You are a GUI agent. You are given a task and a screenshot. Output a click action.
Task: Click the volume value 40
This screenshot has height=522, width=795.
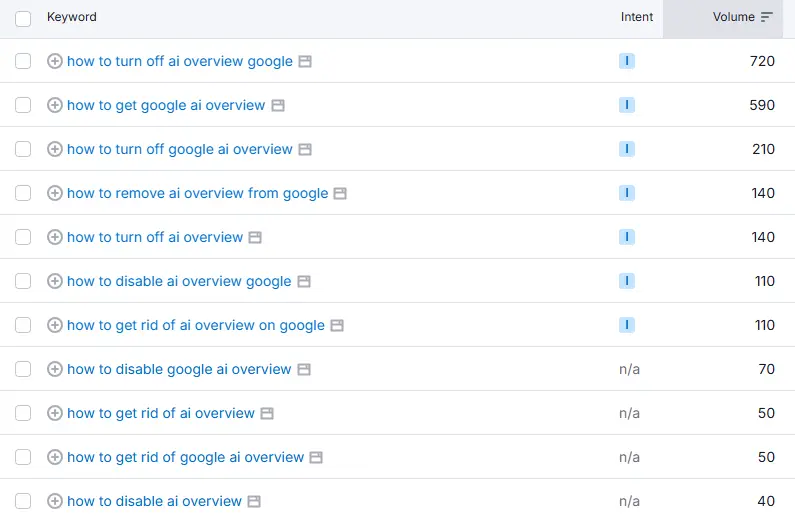pyautogui.click(x=766, y=502)
